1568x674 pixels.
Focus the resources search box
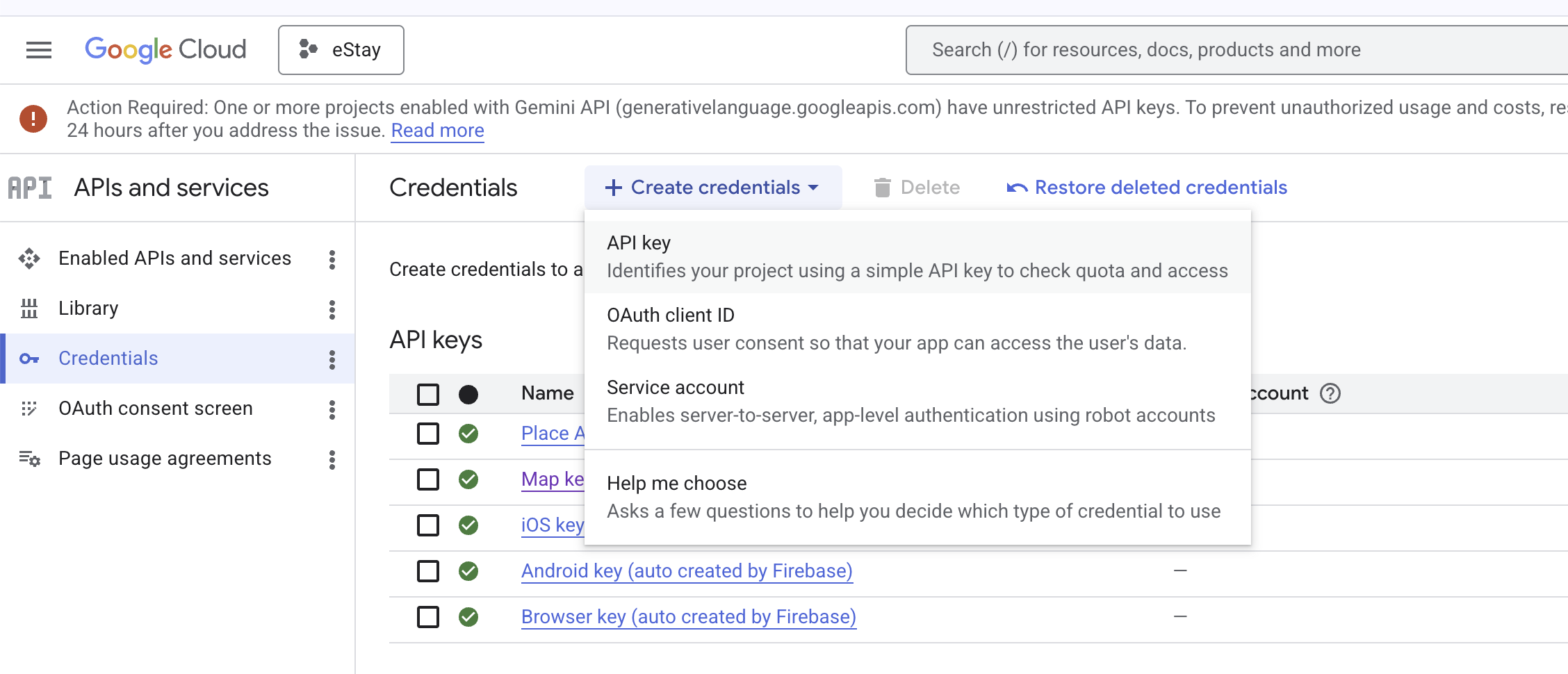point(1237,50)
